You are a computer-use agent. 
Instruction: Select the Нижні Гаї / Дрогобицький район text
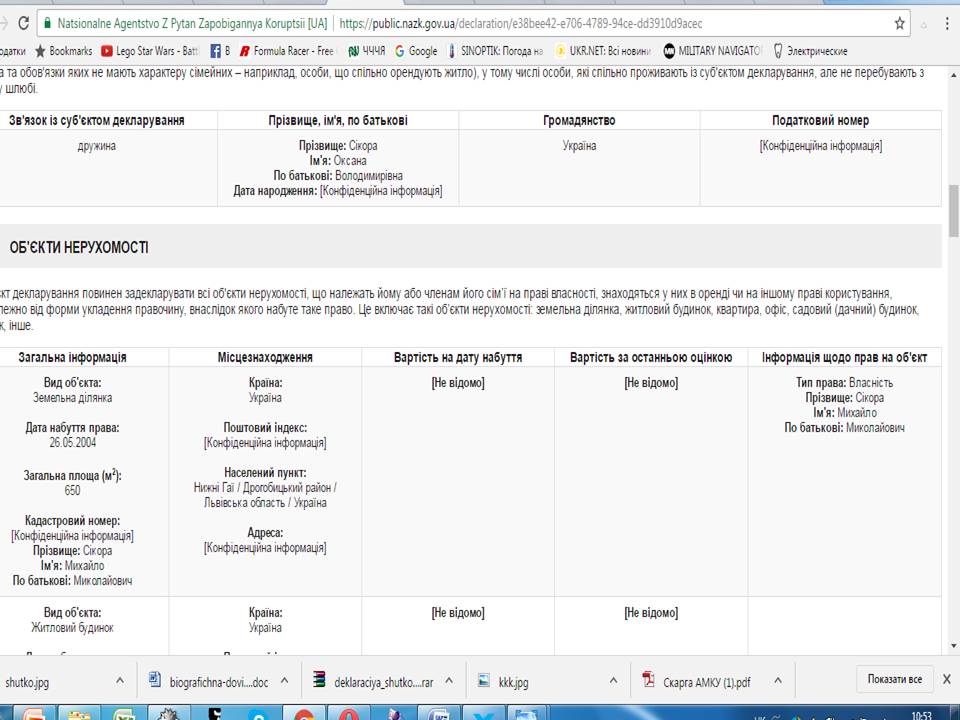[x=265, y=488]
